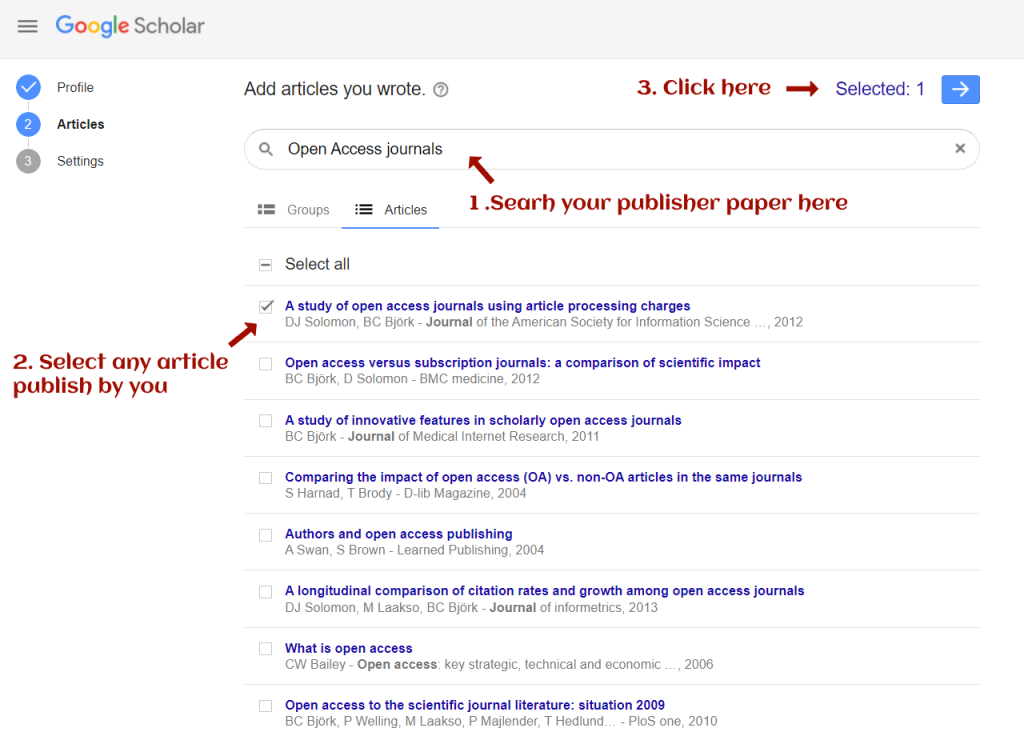Check 'What is open access' article

point(265,648)
